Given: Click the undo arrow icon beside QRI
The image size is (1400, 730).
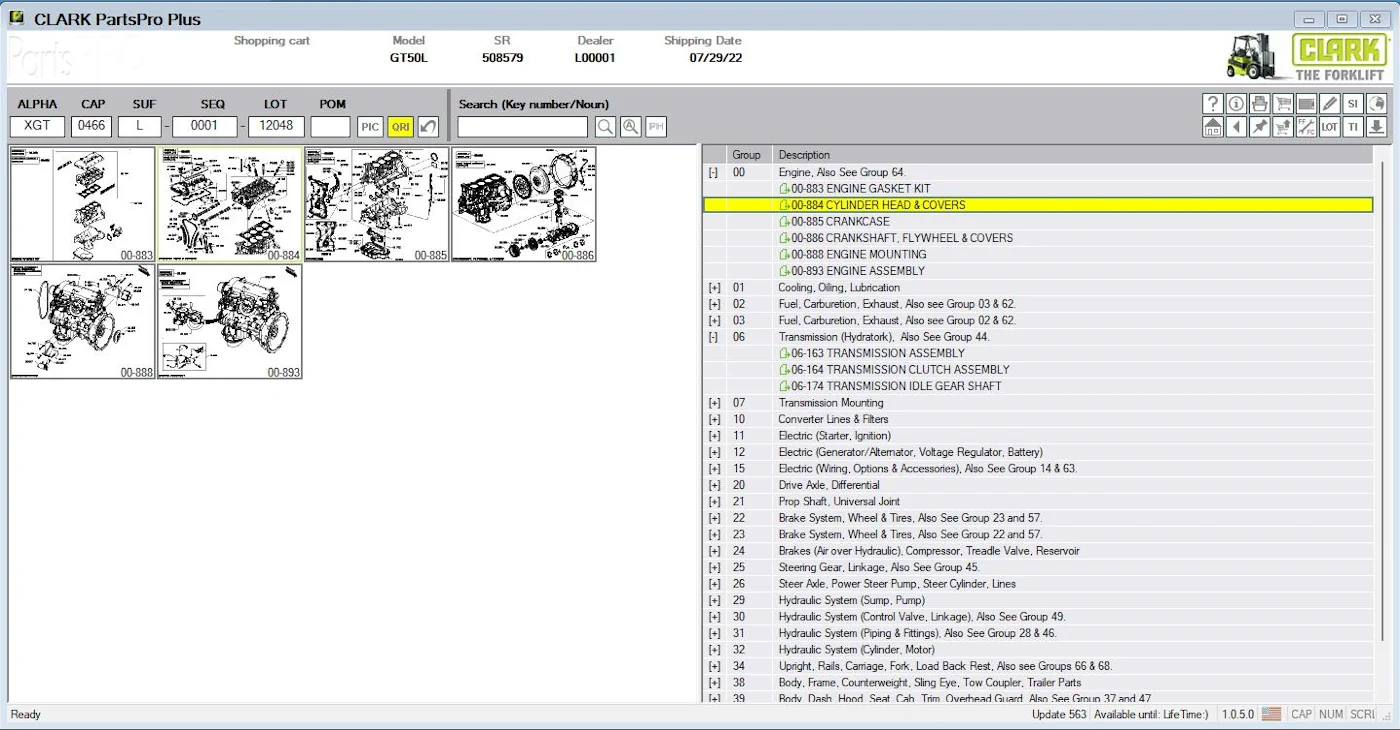Looking at the screenshot, I should [428, 127].
